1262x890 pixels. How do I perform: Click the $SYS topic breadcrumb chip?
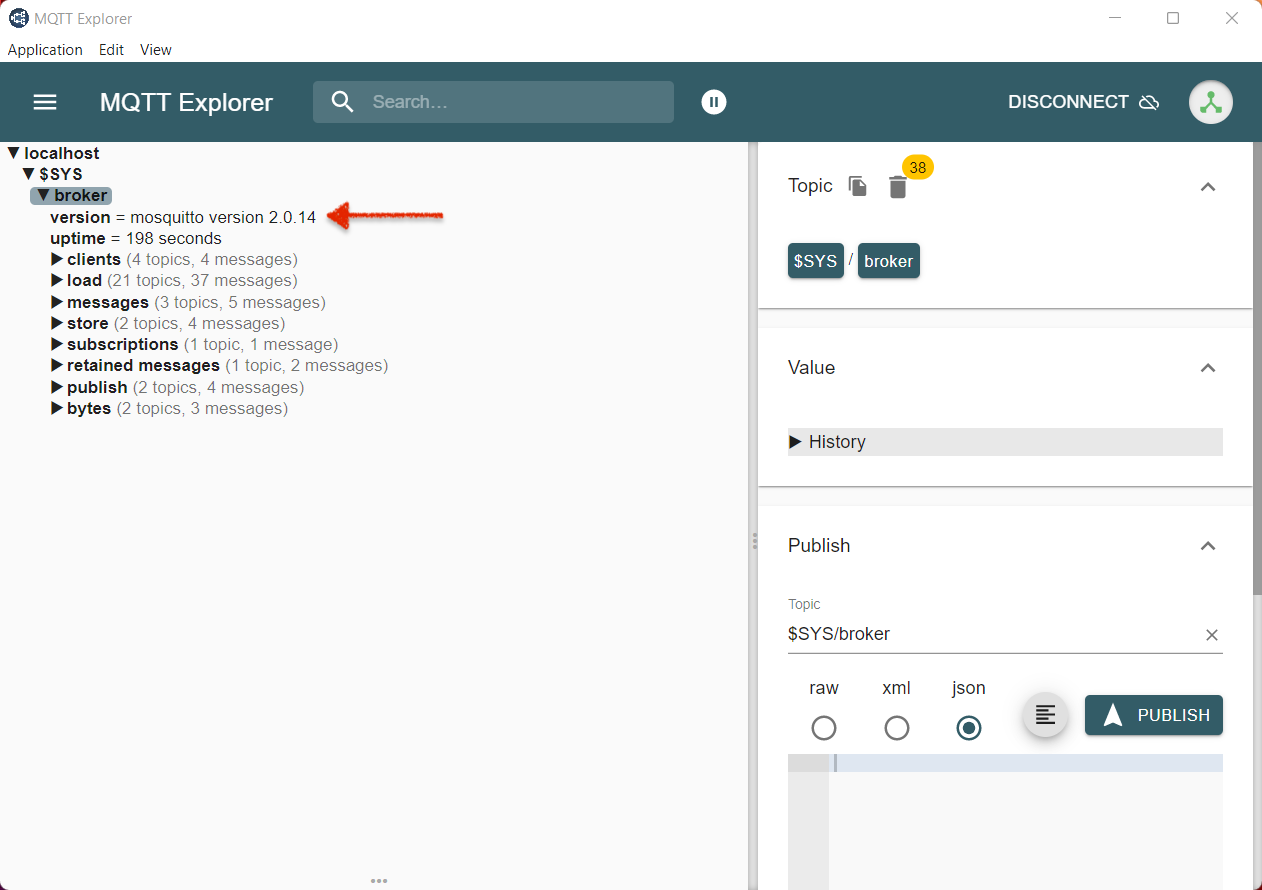pyautogui.click(x=816, y=261)
